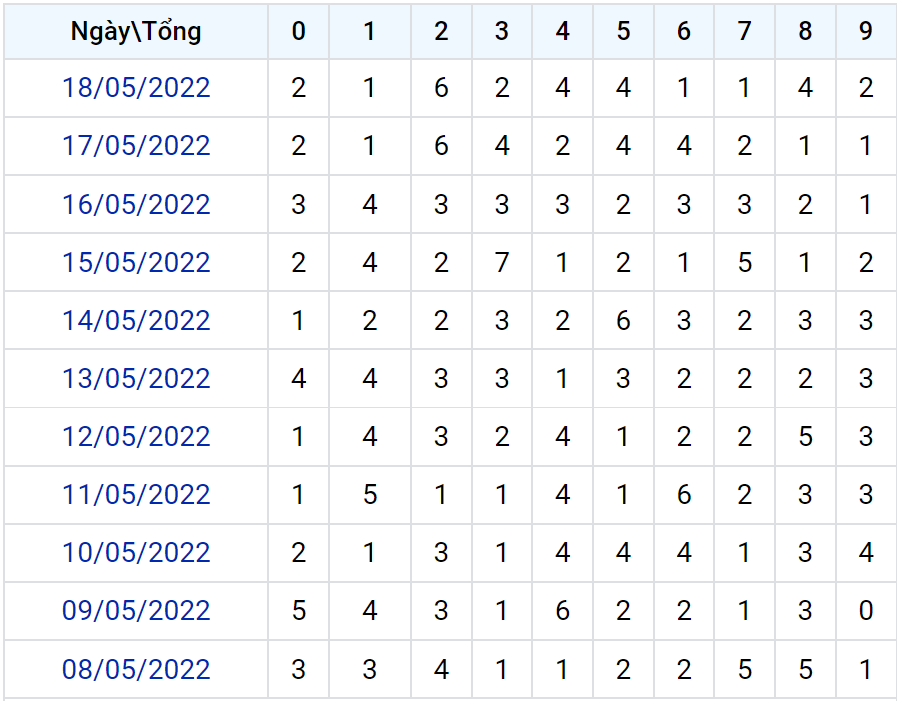Open the 13/05/2022 date link
Viewport: 900px width, 701px height.
(136, 378)
